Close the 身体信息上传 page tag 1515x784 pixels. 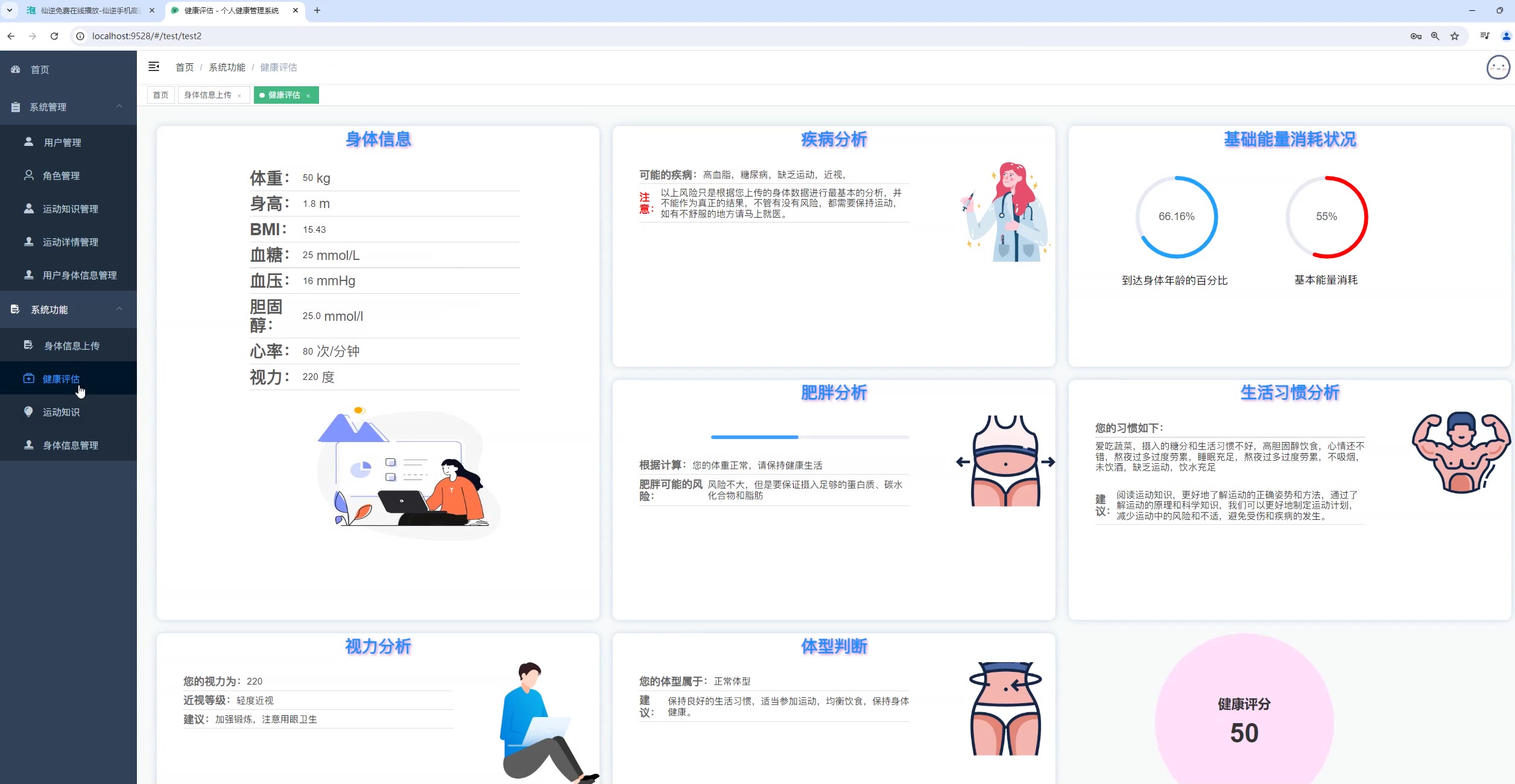239,95
